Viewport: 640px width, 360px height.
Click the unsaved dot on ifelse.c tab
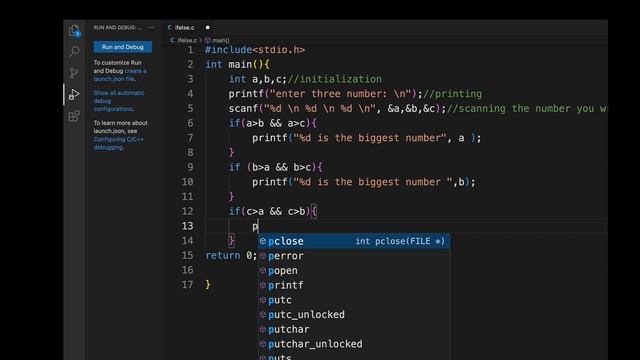[207, 27]
